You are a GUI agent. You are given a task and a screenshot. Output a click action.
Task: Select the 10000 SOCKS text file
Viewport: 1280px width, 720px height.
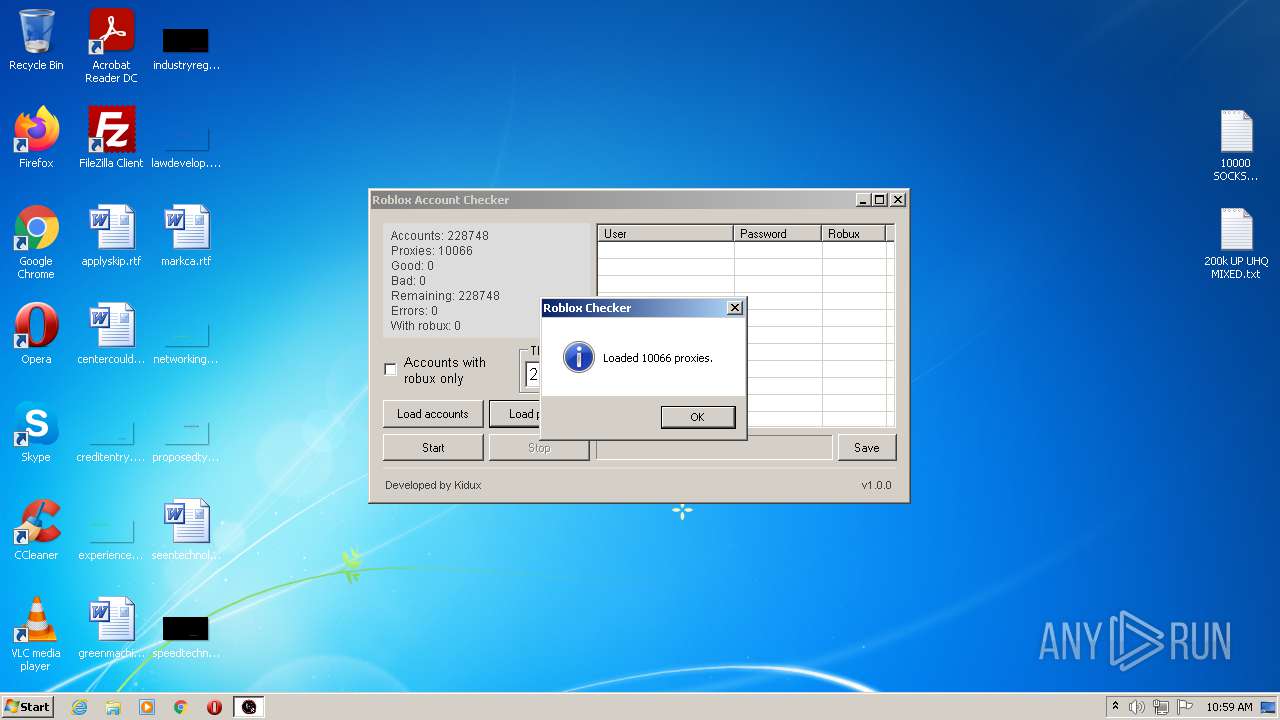(1236, 145)
